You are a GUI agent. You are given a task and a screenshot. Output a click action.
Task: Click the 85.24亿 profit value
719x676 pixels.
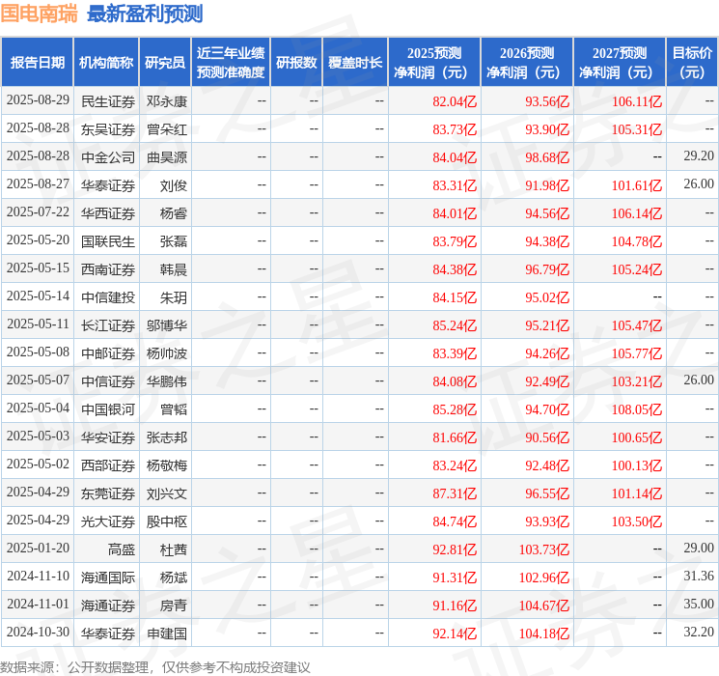coord(454,326)
